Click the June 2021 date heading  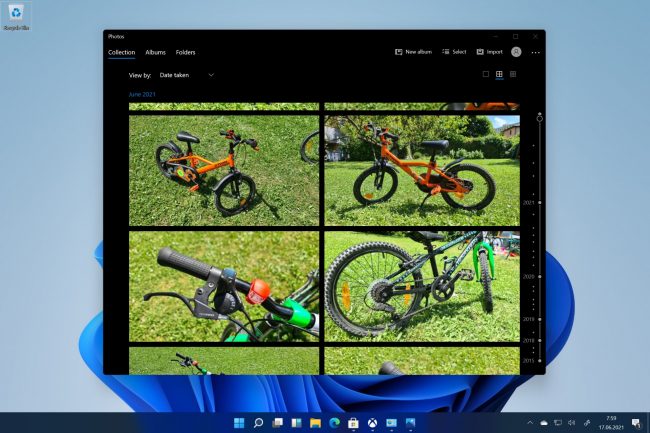pos(142,94)
